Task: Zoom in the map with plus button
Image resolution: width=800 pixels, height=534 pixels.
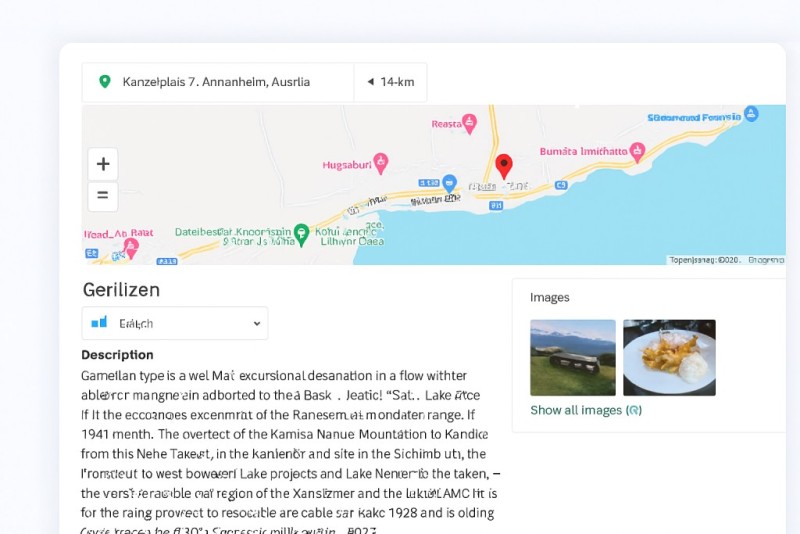Action: click(102, 164)
